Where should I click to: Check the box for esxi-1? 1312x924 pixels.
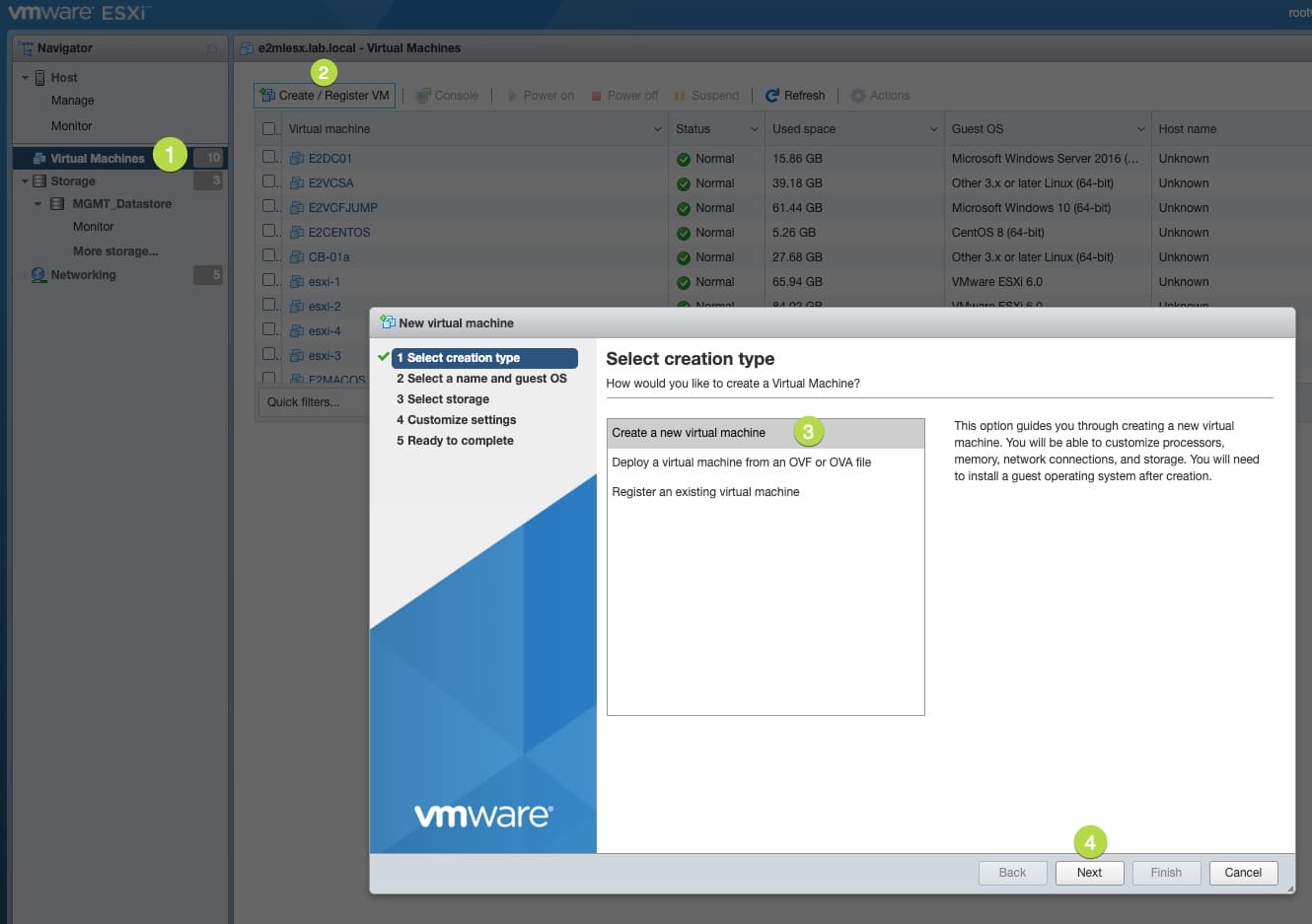(x=268, y=280)
